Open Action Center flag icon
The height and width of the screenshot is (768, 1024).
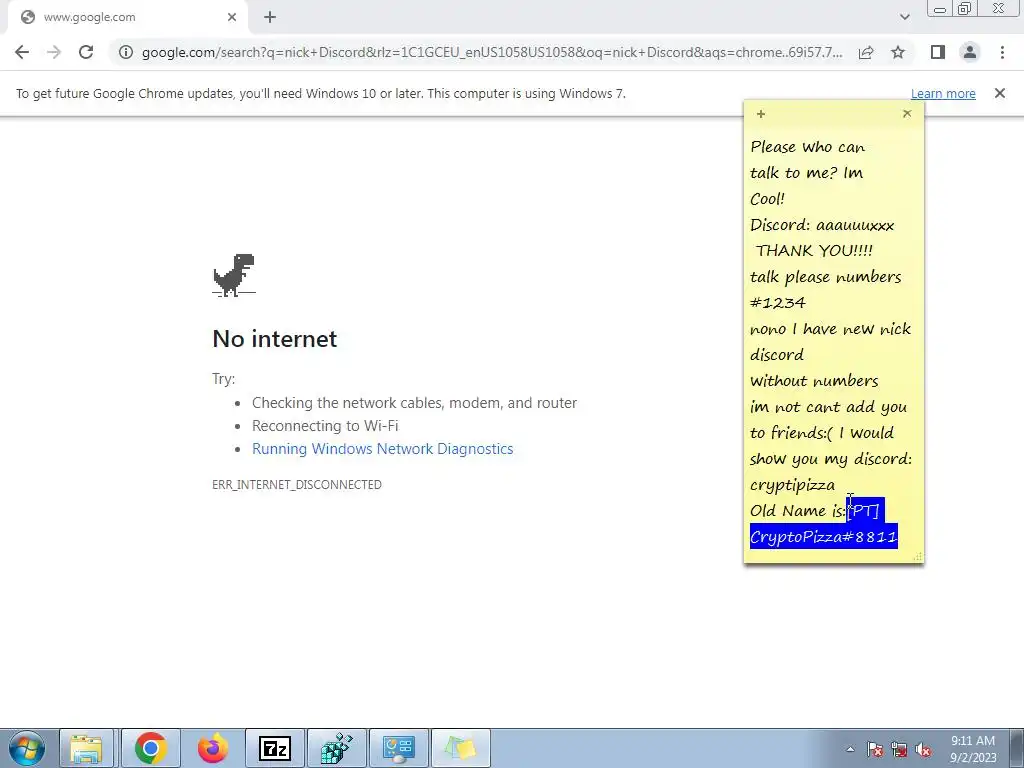click(x=874, y=750)
